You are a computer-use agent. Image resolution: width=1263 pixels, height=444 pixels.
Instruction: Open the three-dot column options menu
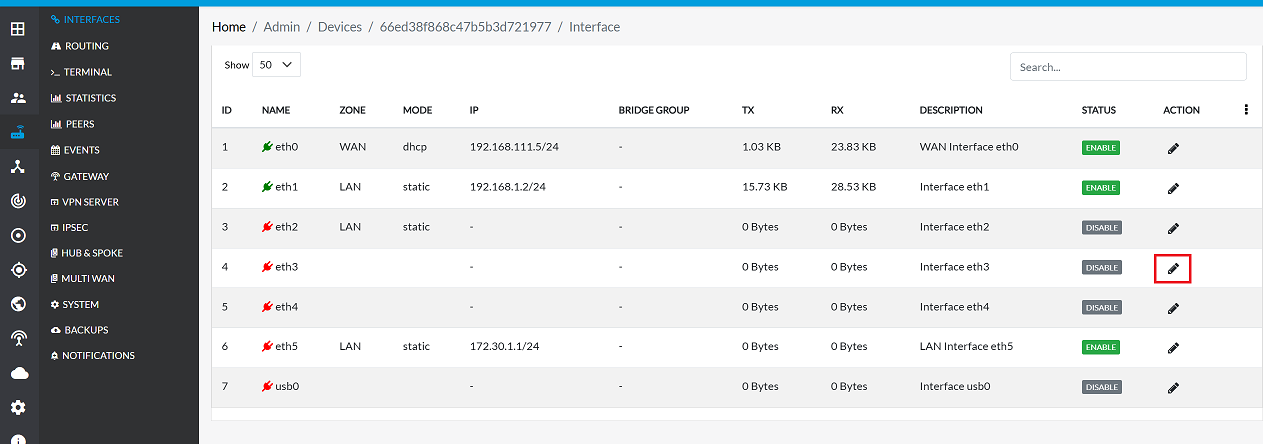pyautogui.click(x=1246, y=110)
